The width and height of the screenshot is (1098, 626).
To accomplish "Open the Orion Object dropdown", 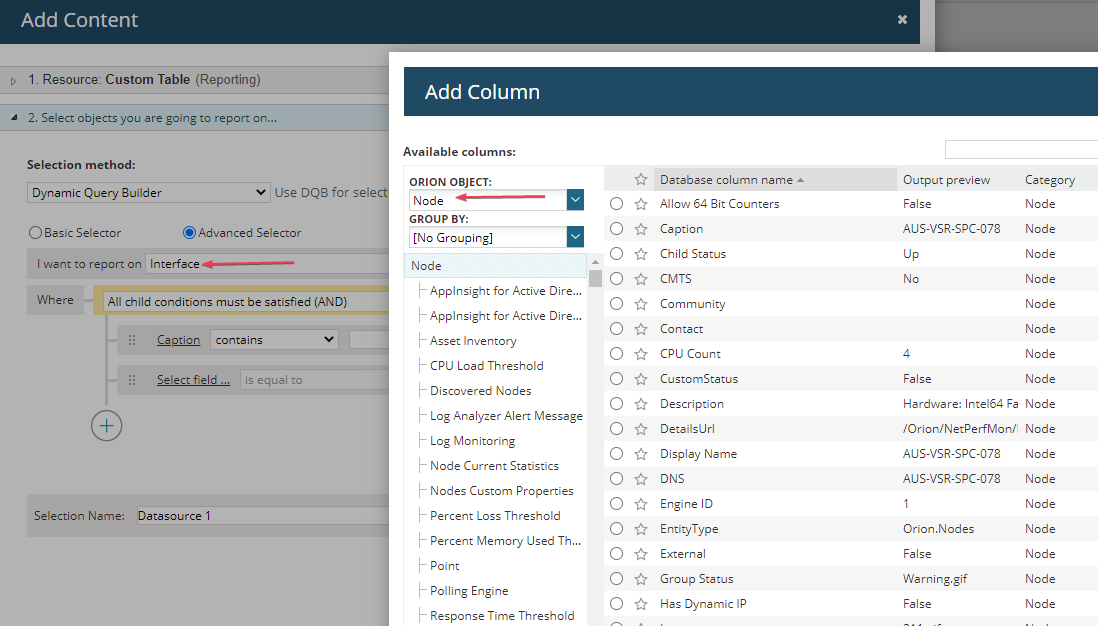I will [x=575, y=200].
